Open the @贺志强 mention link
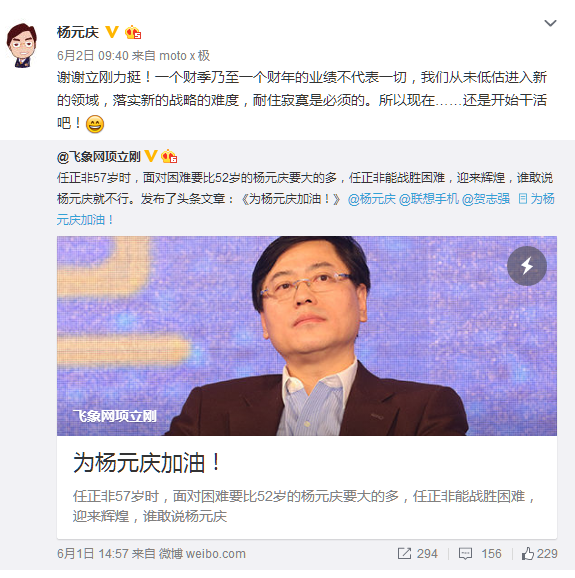 [x=486, y=199]
